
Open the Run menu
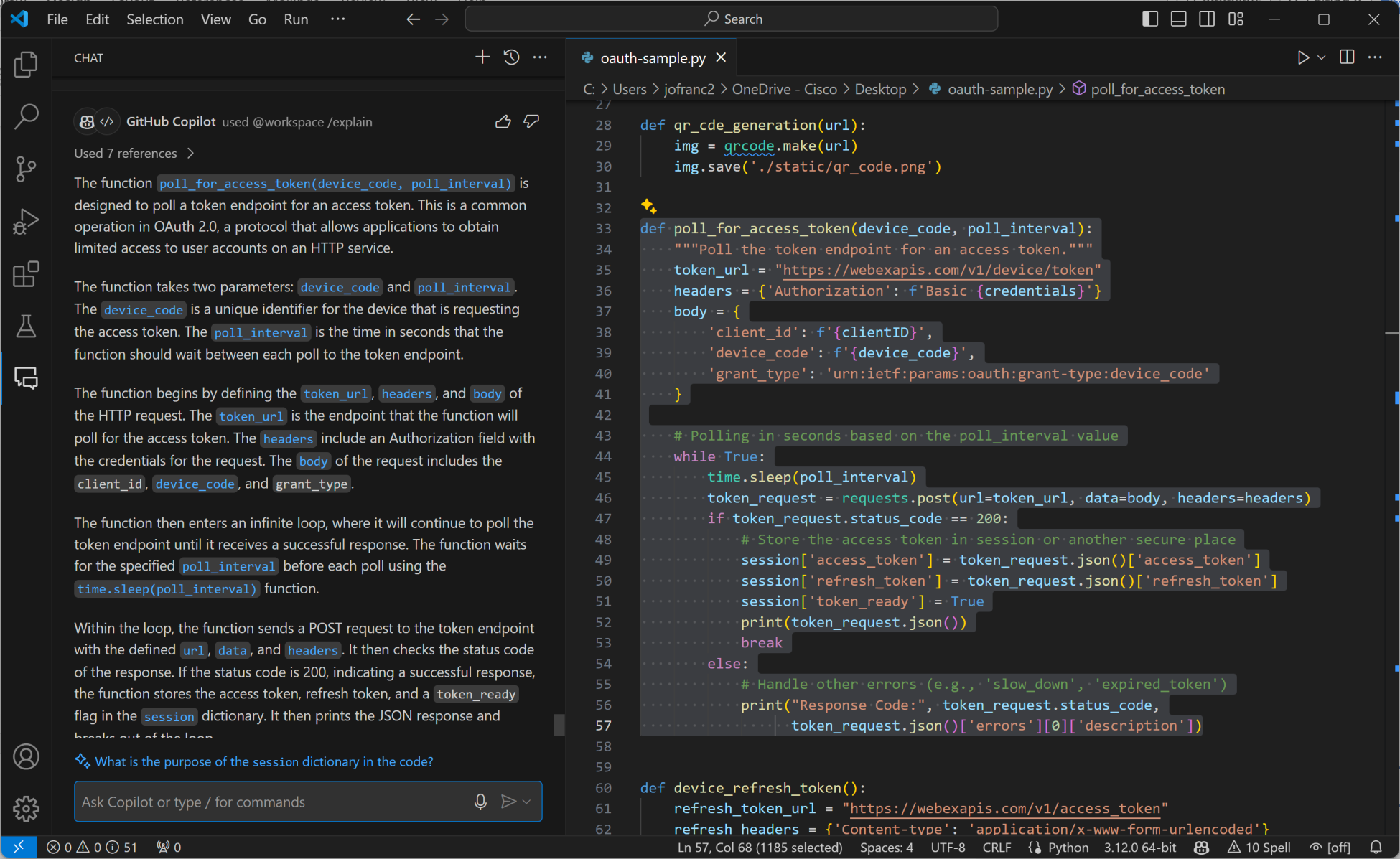click(296, 19)
